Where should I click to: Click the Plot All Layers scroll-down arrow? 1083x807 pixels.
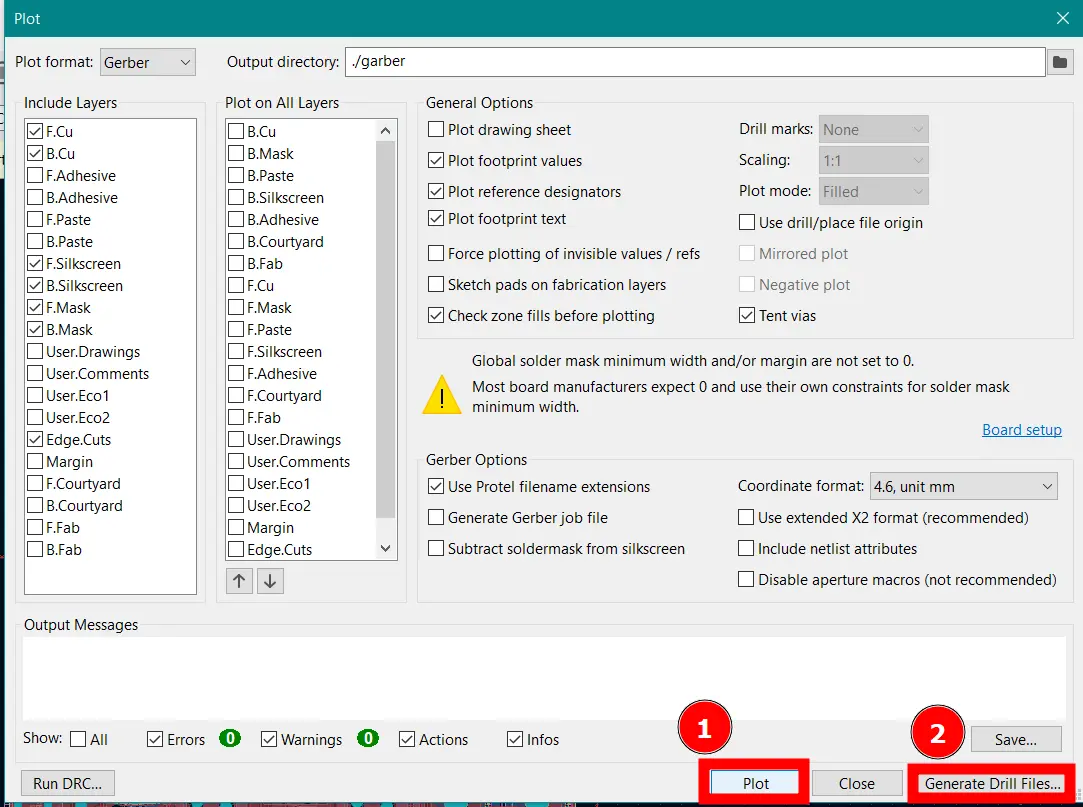pyautogui.click(x=386, y=549)
